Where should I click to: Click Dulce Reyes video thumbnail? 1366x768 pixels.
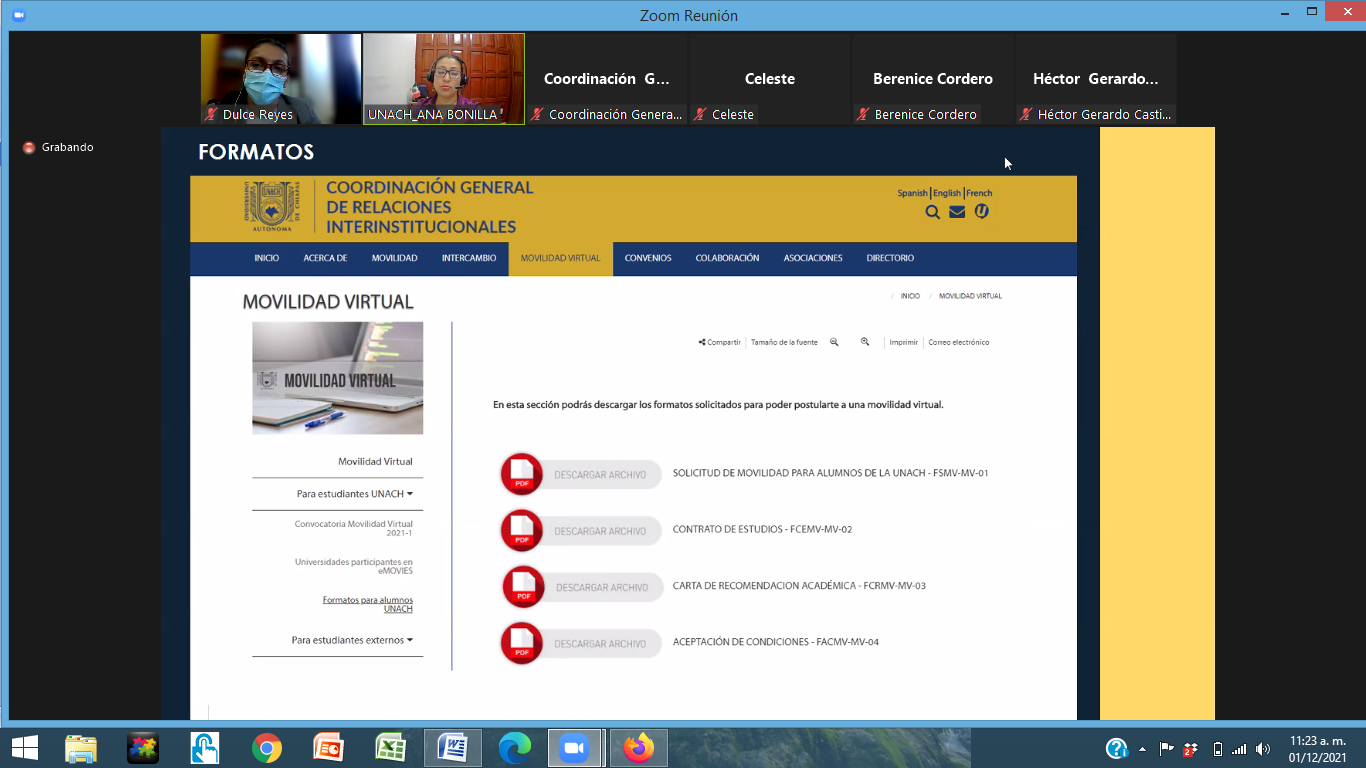[x=281, y=79]
